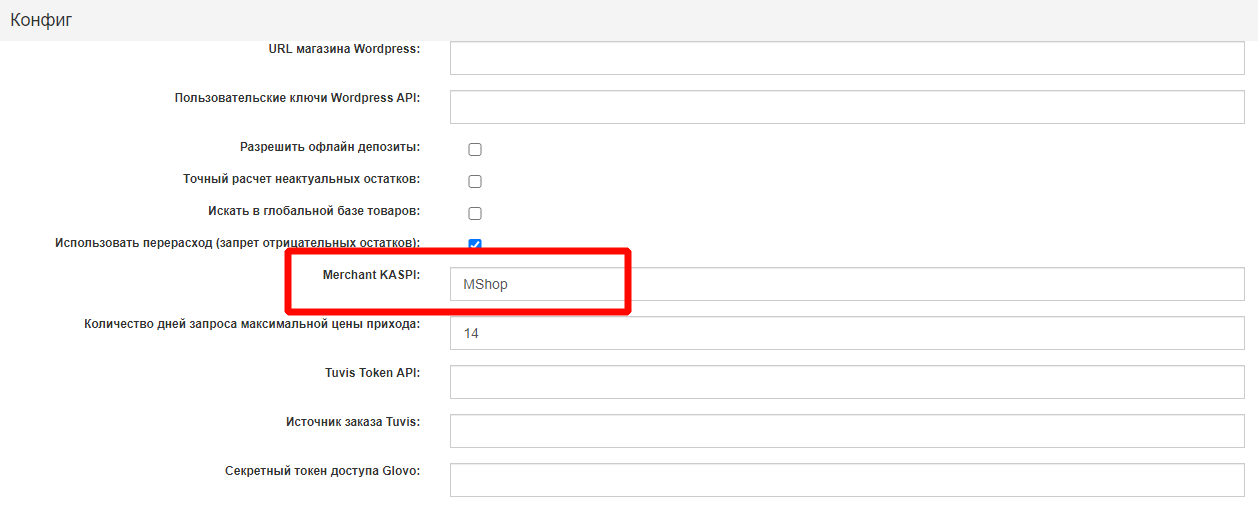
Task: Click the URL магазина Wordpress label
Action: 344,48
